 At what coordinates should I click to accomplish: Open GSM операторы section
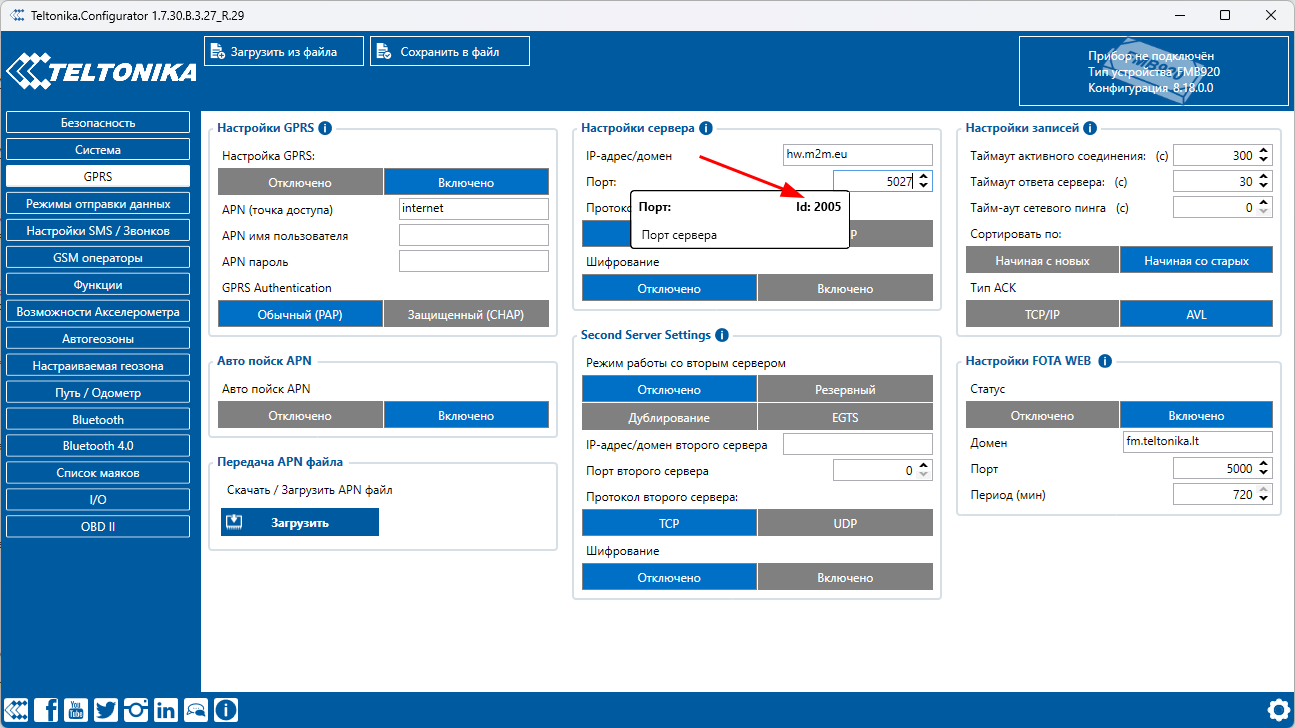tap(98, 258)
